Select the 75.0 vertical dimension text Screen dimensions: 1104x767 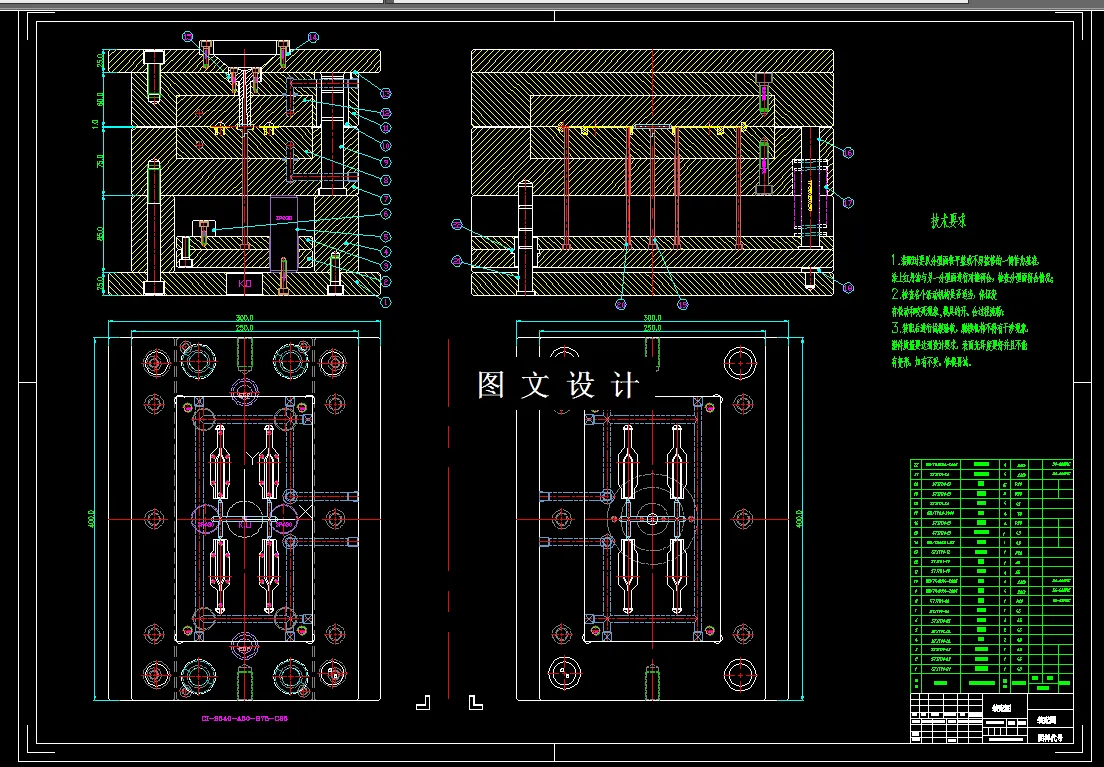(100, 161)
